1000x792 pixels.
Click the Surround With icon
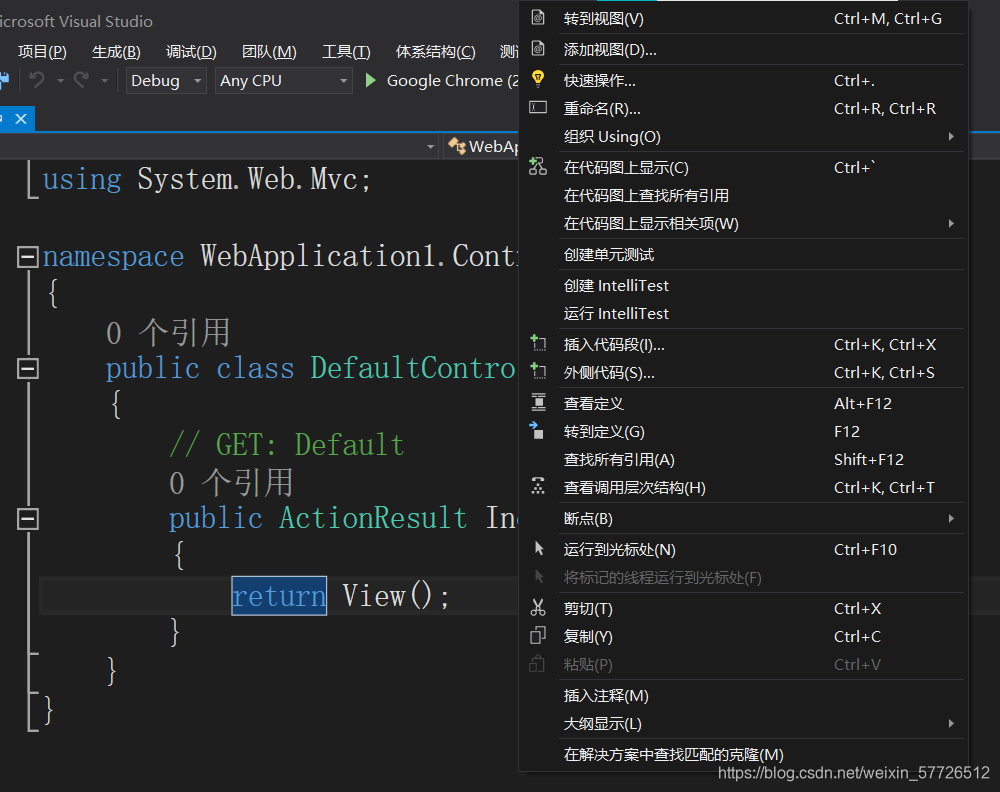pyautogui.click(x=538, y=372)
